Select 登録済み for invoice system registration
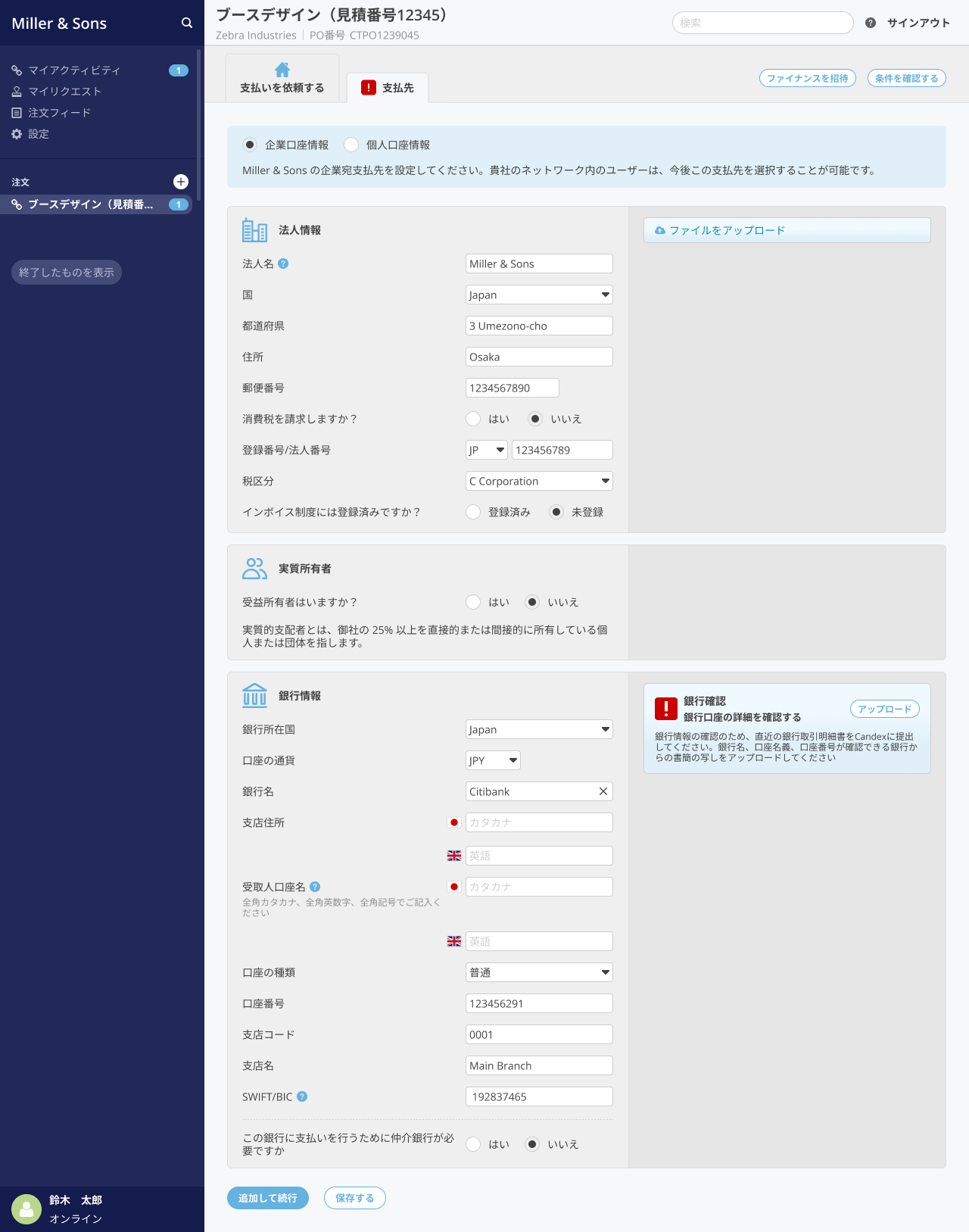This screenshot has width=969, height=1232. tap(473, 512)
